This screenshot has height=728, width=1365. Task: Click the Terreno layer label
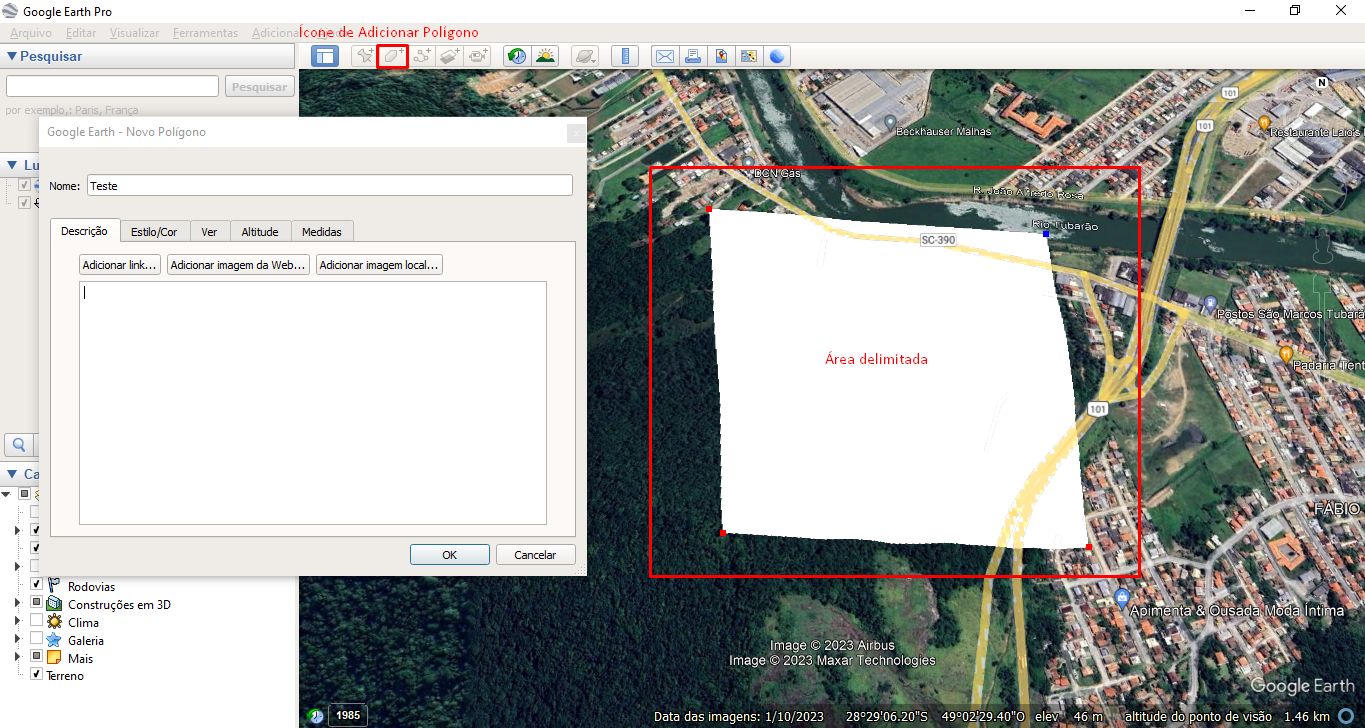65,676
